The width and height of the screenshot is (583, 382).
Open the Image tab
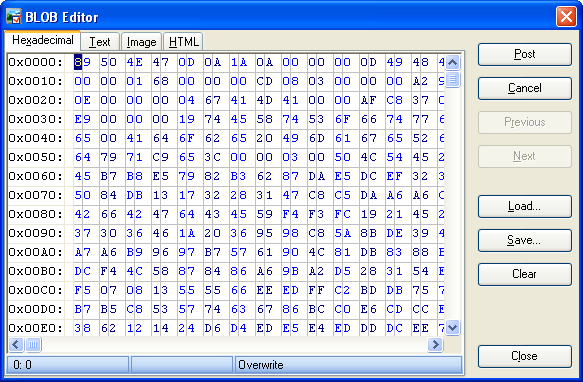click(x=141, y=42)
